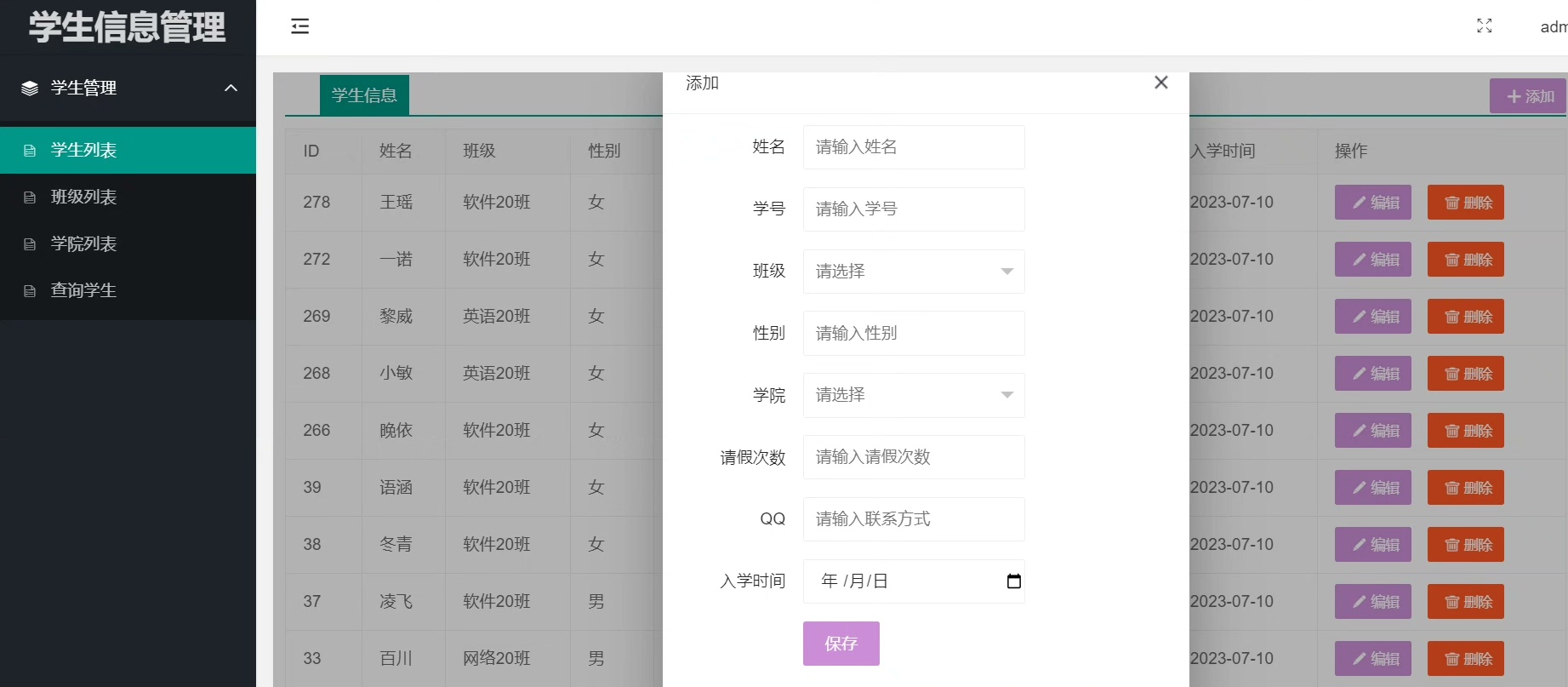
Task: Click the document icon beside 班级列表
Action: pyautogui.click(x=30, y=198)
